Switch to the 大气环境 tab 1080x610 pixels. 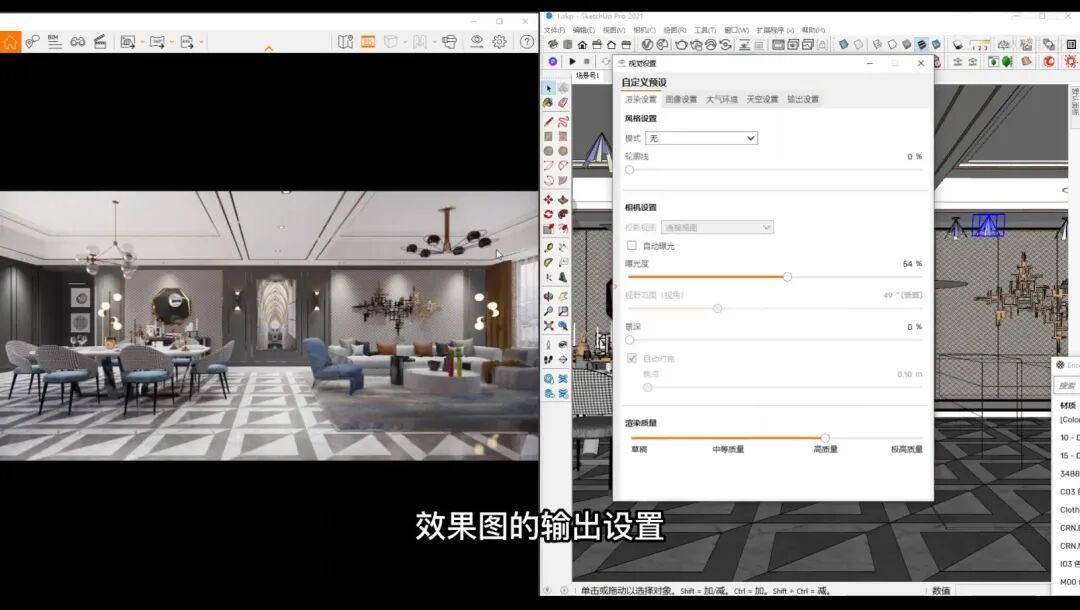pos(722,99)
